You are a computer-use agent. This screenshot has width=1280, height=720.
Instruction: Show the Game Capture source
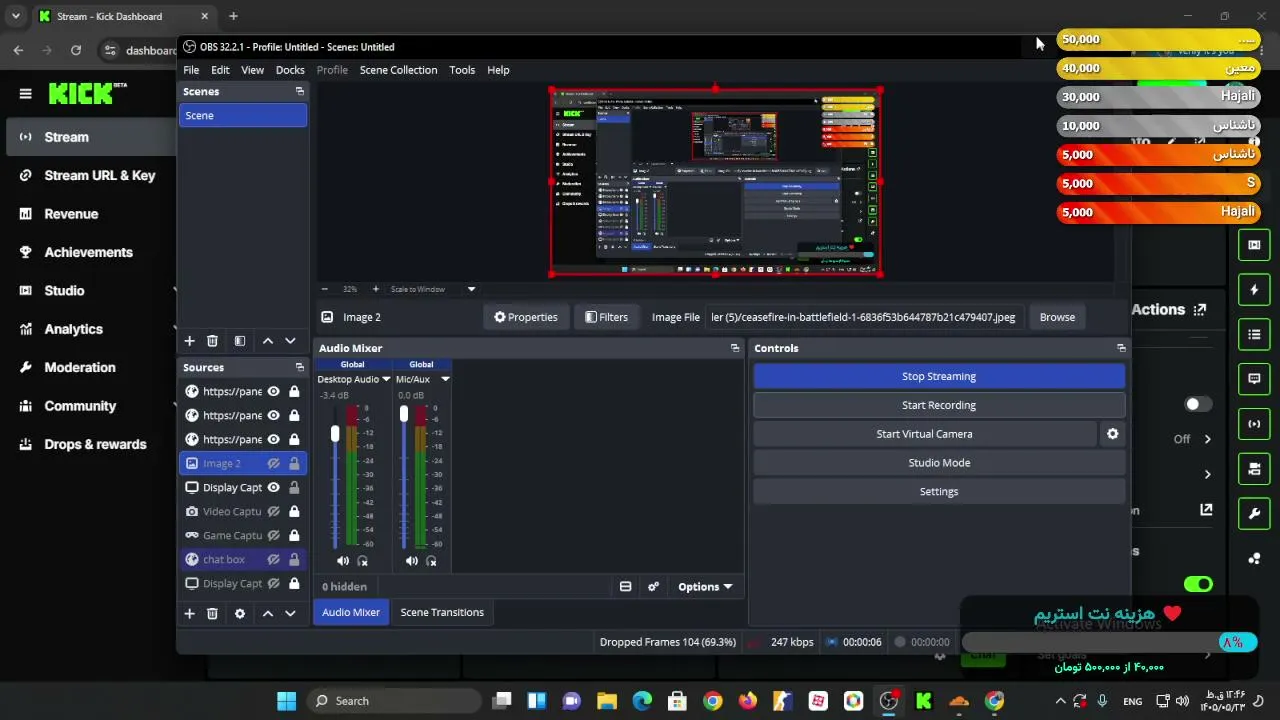(273, 536)
